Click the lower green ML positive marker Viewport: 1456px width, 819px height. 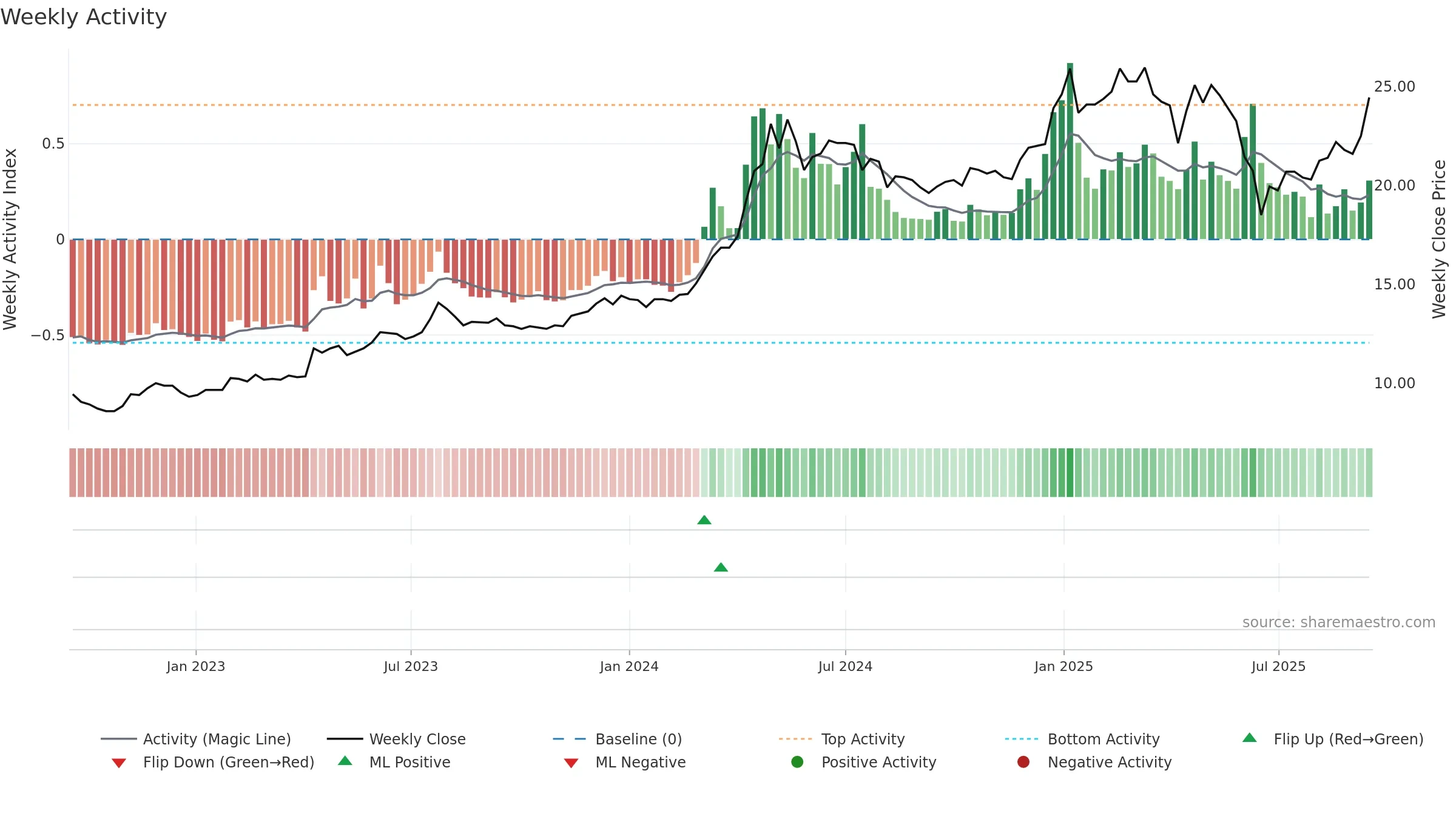(721, 567)
